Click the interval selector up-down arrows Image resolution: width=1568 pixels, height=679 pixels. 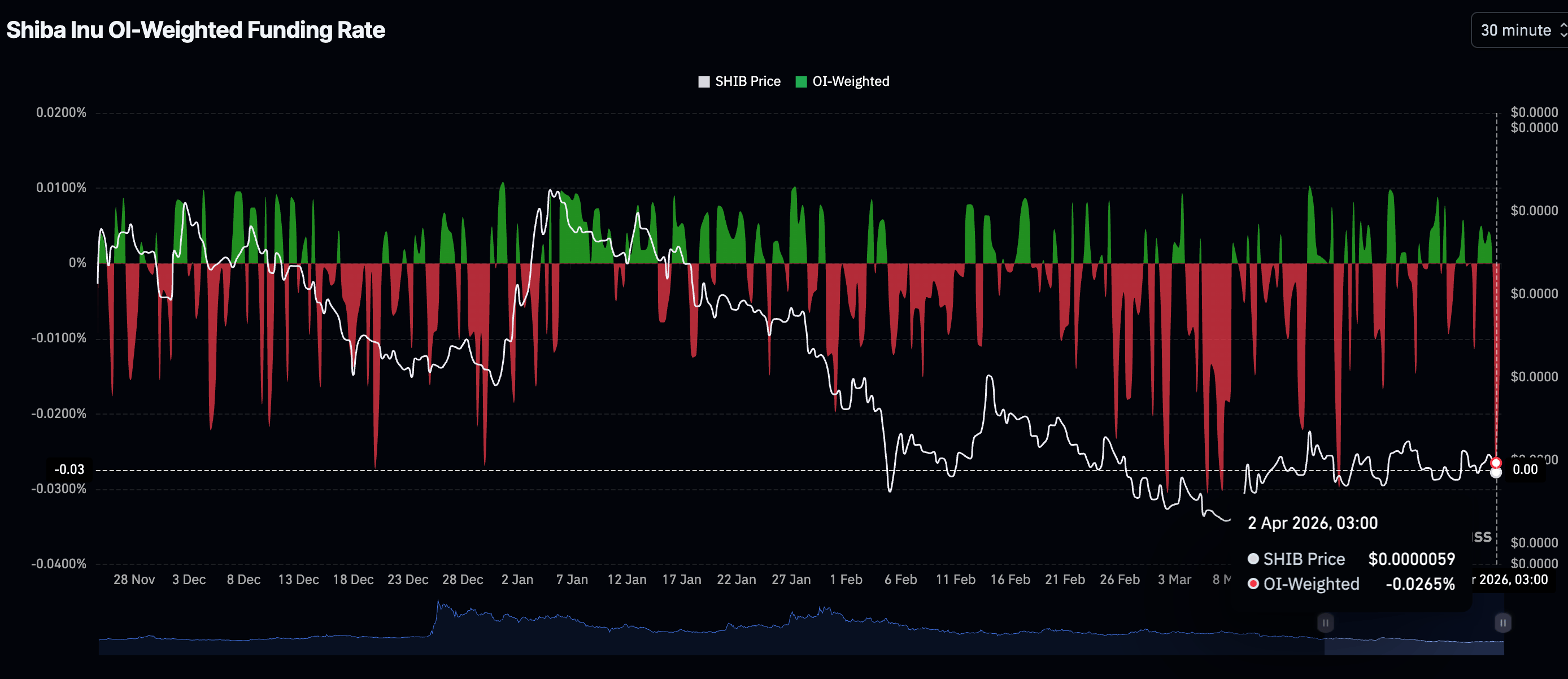1562,30
